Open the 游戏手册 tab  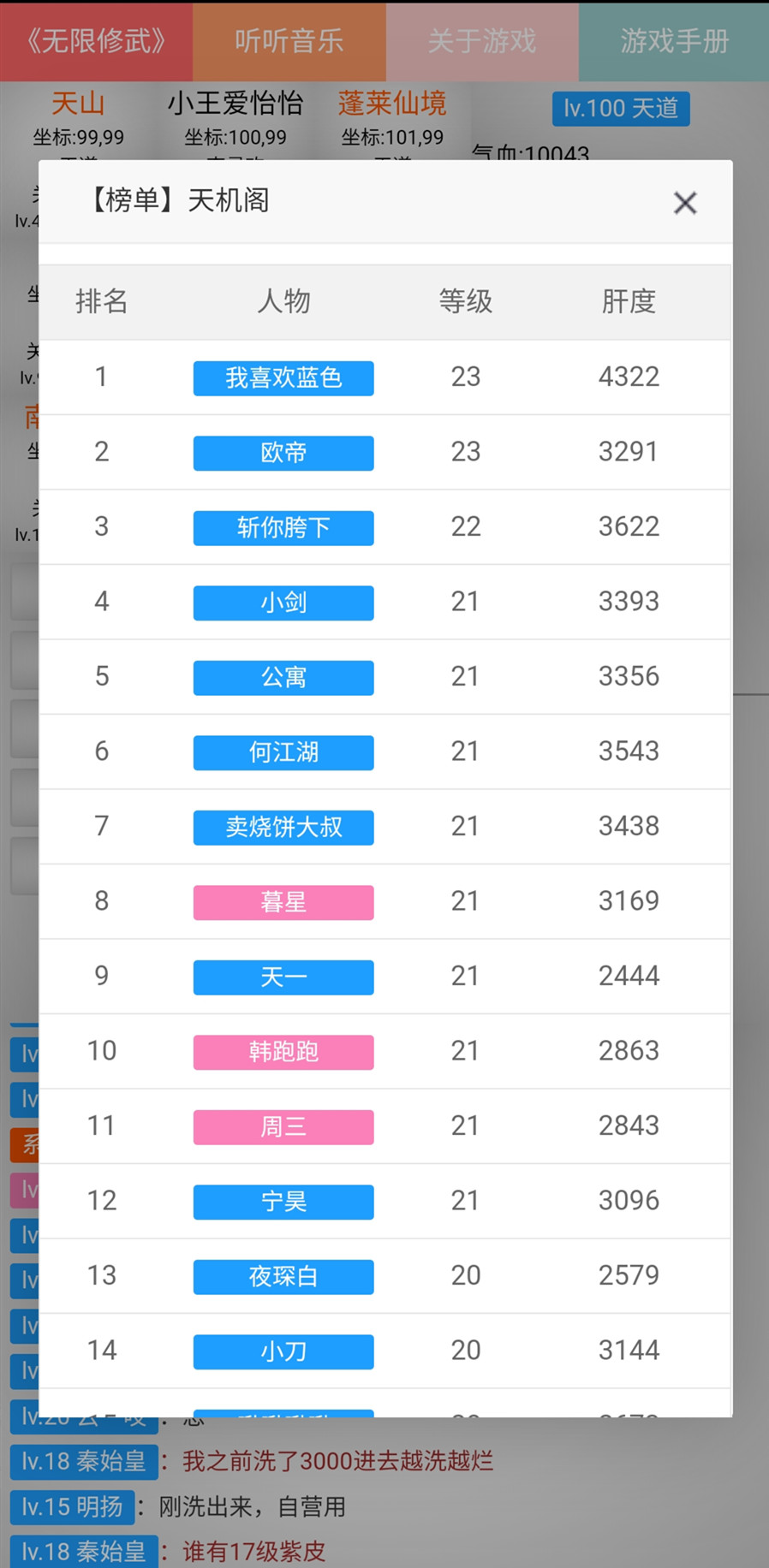pyautogui.click(x=674, y=41)
